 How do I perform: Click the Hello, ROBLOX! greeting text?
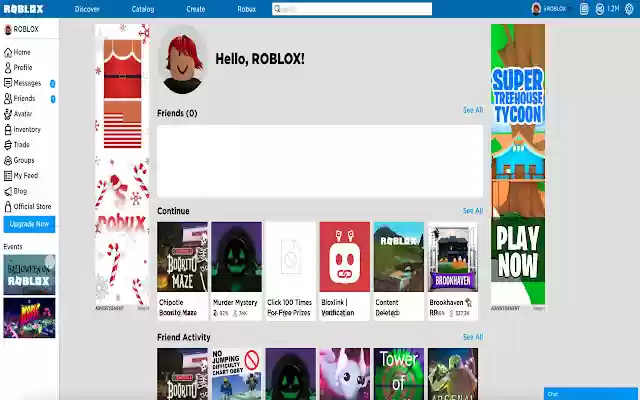point(260,59)
